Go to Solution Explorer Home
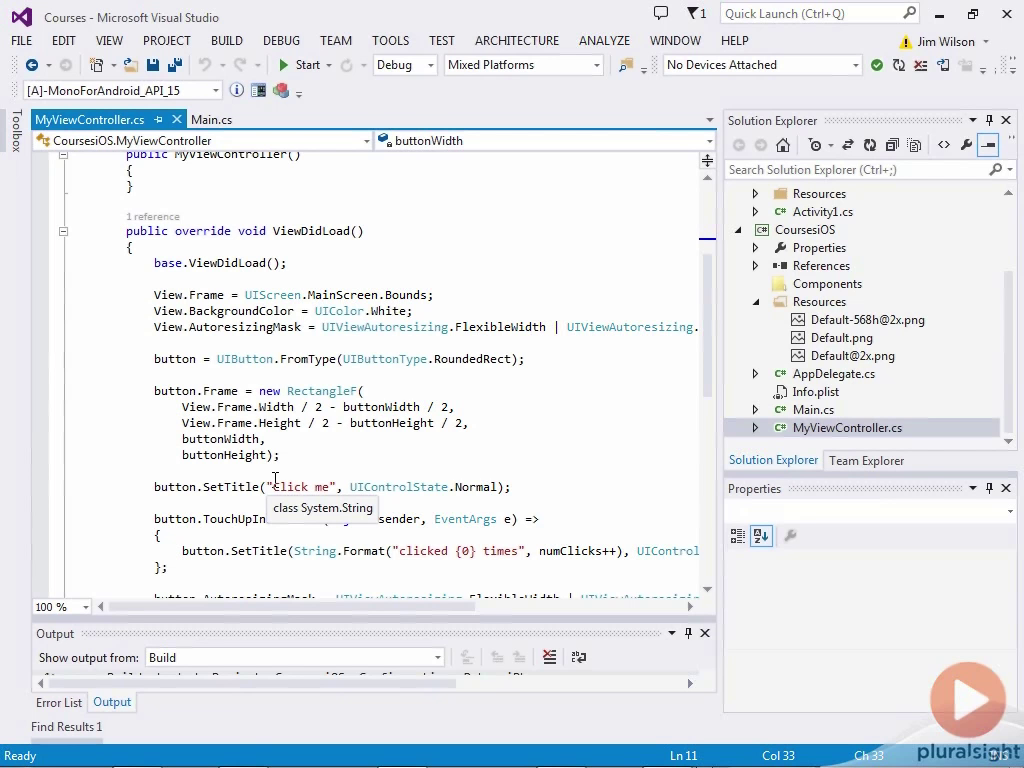The height and width of the screenshot is (768, 1024). coord(782,145)
